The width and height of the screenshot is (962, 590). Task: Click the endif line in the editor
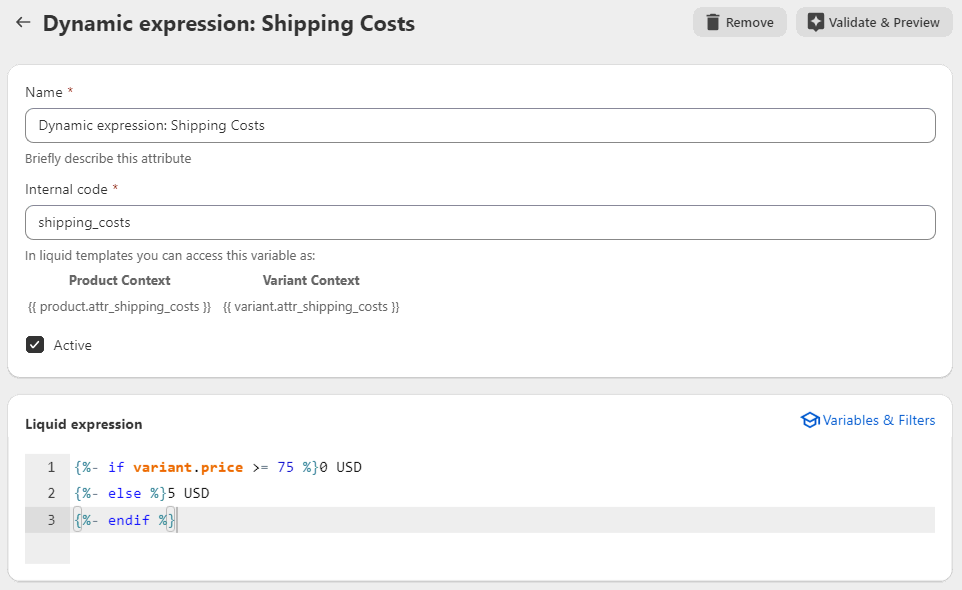coord(125,520)
